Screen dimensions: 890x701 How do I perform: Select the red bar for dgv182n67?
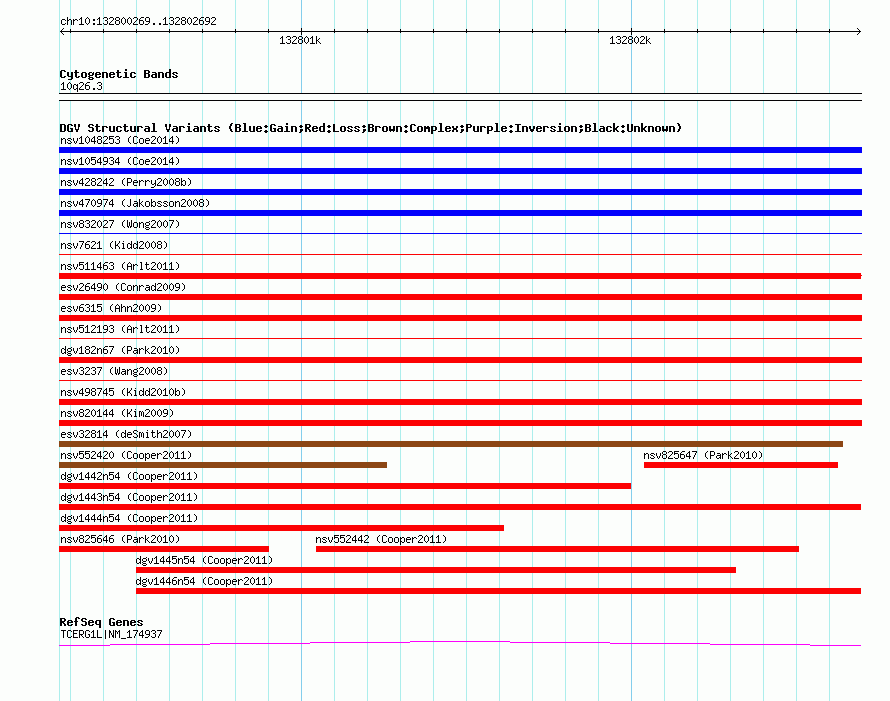[460, 360]
